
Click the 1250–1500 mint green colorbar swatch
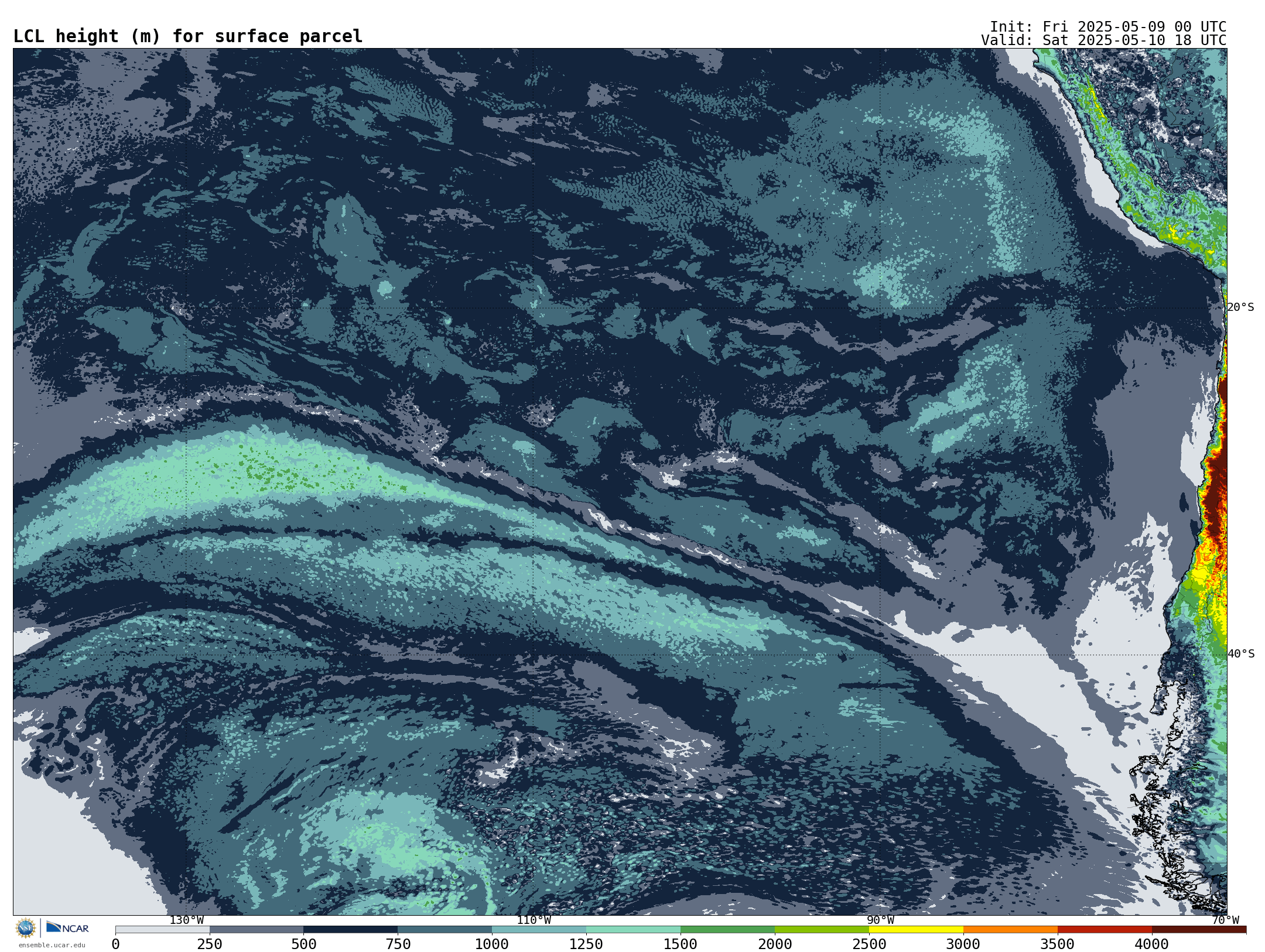coord(634,930)
